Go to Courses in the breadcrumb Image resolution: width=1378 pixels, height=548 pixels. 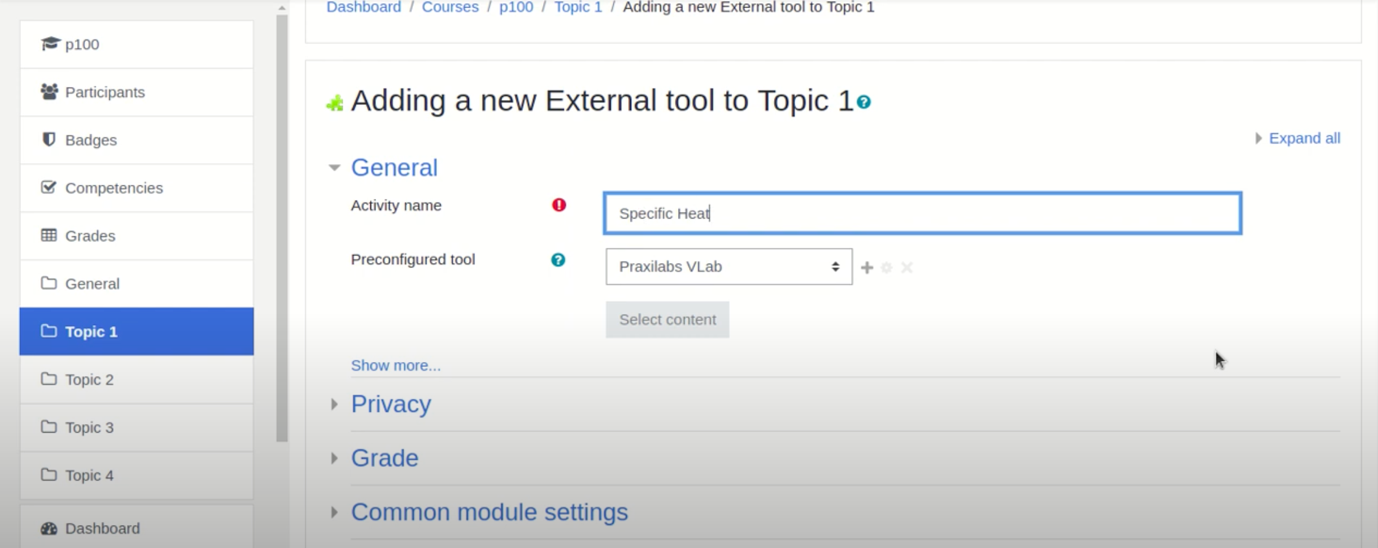pyautogui.click(x=450, y=7)
